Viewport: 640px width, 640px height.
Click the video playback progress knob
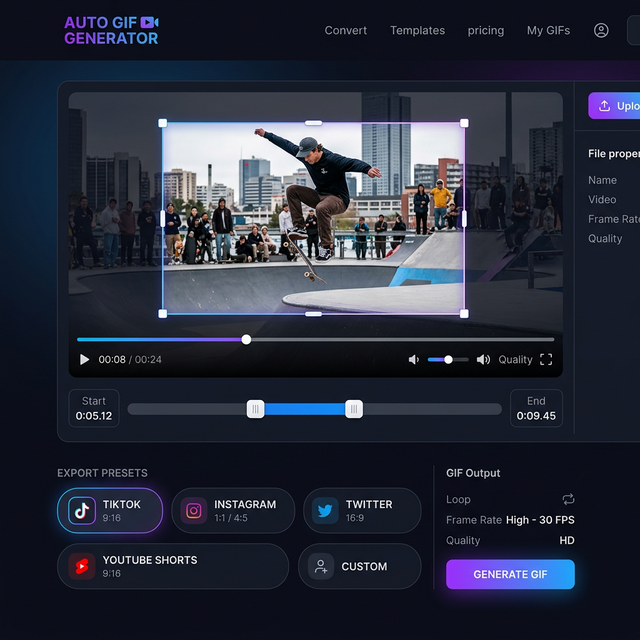pyautogui.click(x=246, y=339)
